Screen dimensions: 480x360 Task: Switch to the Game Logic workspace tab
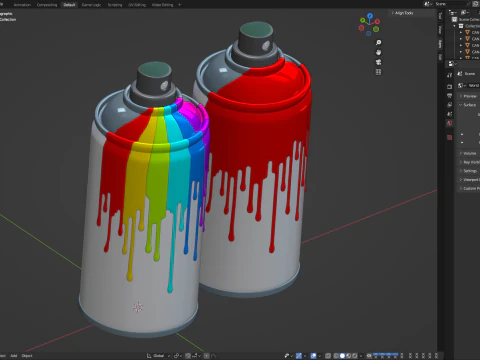(91, 5)
